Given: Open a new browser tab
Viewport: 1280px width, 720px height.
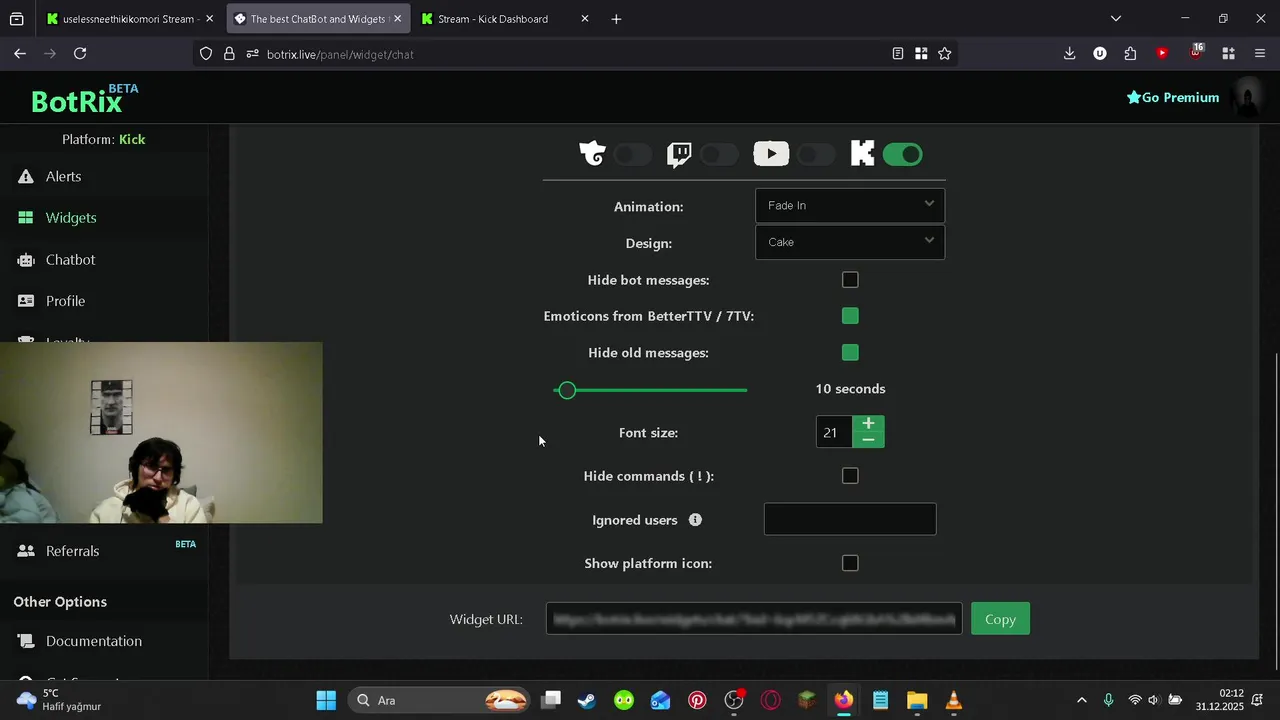Looking at the screenshot, I should 616,19.
